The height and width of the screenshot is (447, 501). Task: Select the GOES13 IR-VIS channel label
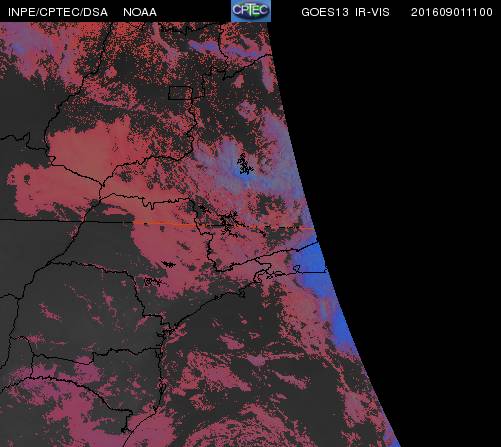click(x=345, y=12)
